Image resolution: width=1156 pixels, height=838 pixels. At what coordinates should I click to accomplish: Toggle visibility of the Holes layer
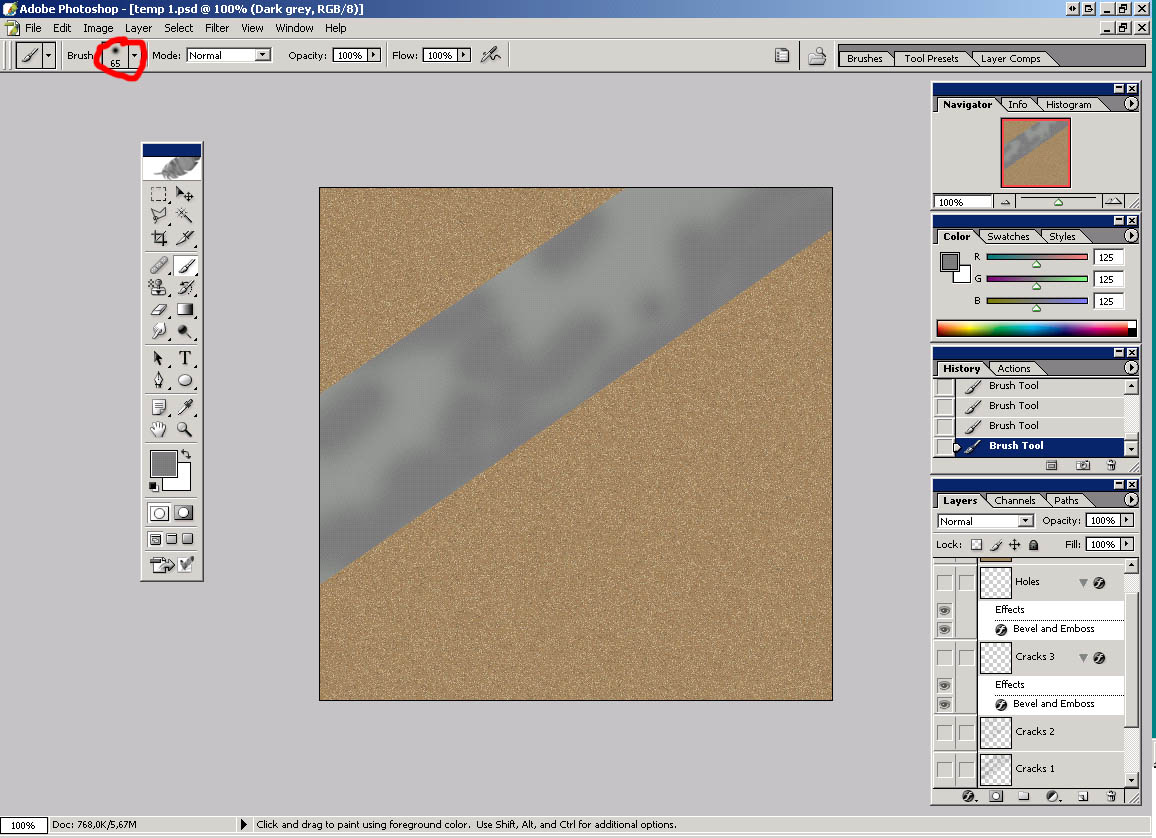pos(944,582)
